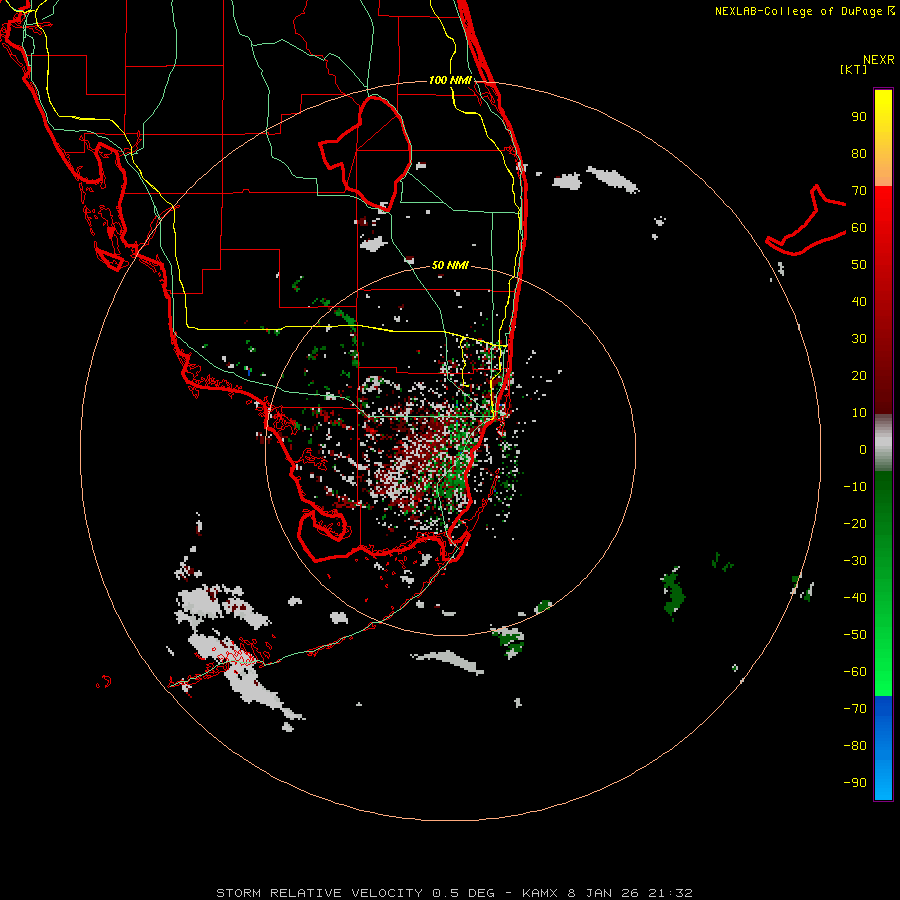Click the -50 value on the velocity scale
The image size is (900, 900).
pyautogui.click(x=855, y=635)
